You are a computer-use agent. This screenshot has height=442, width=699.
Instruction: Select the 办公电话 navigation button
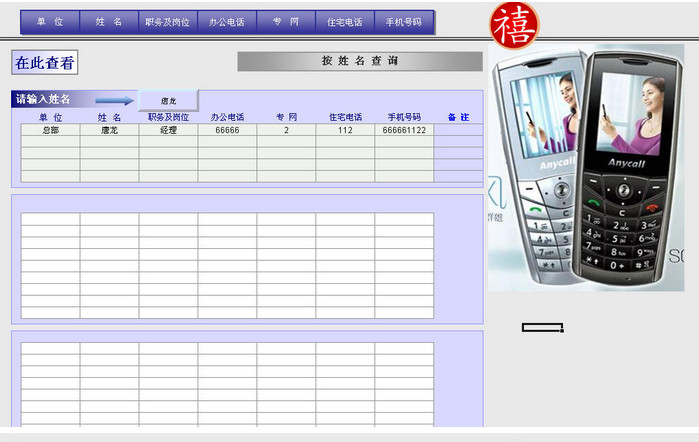pyautogui.click(x=227, y=22)
